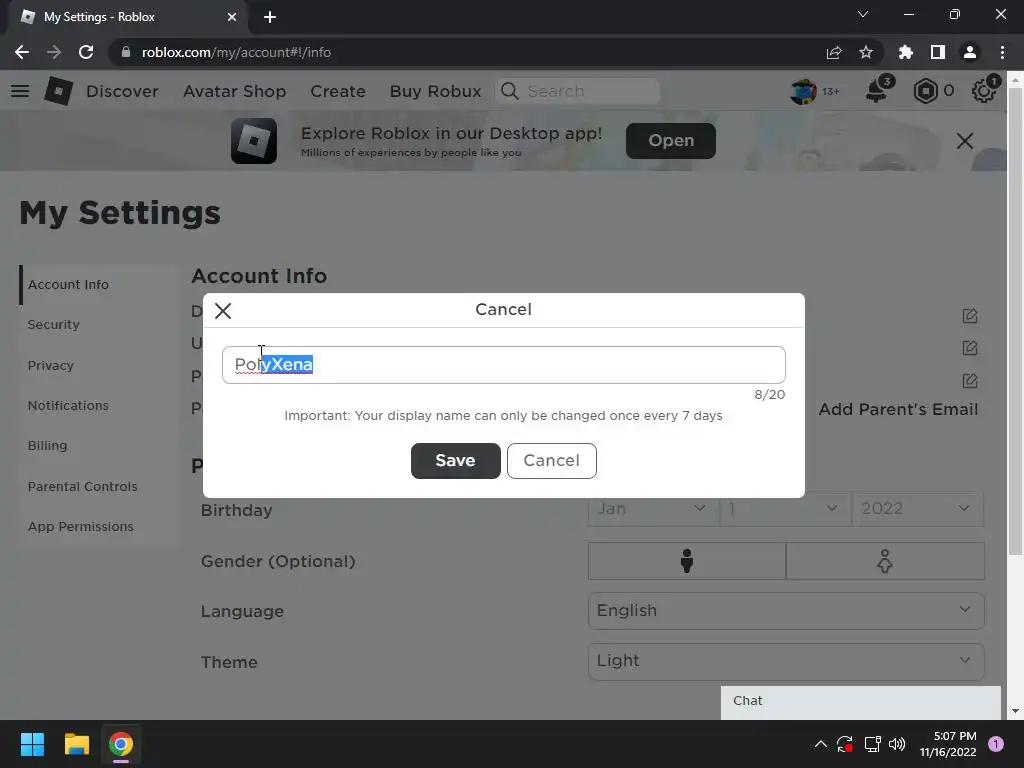
Task: Select the Security settings tab
Action: (x=98, y=325)
